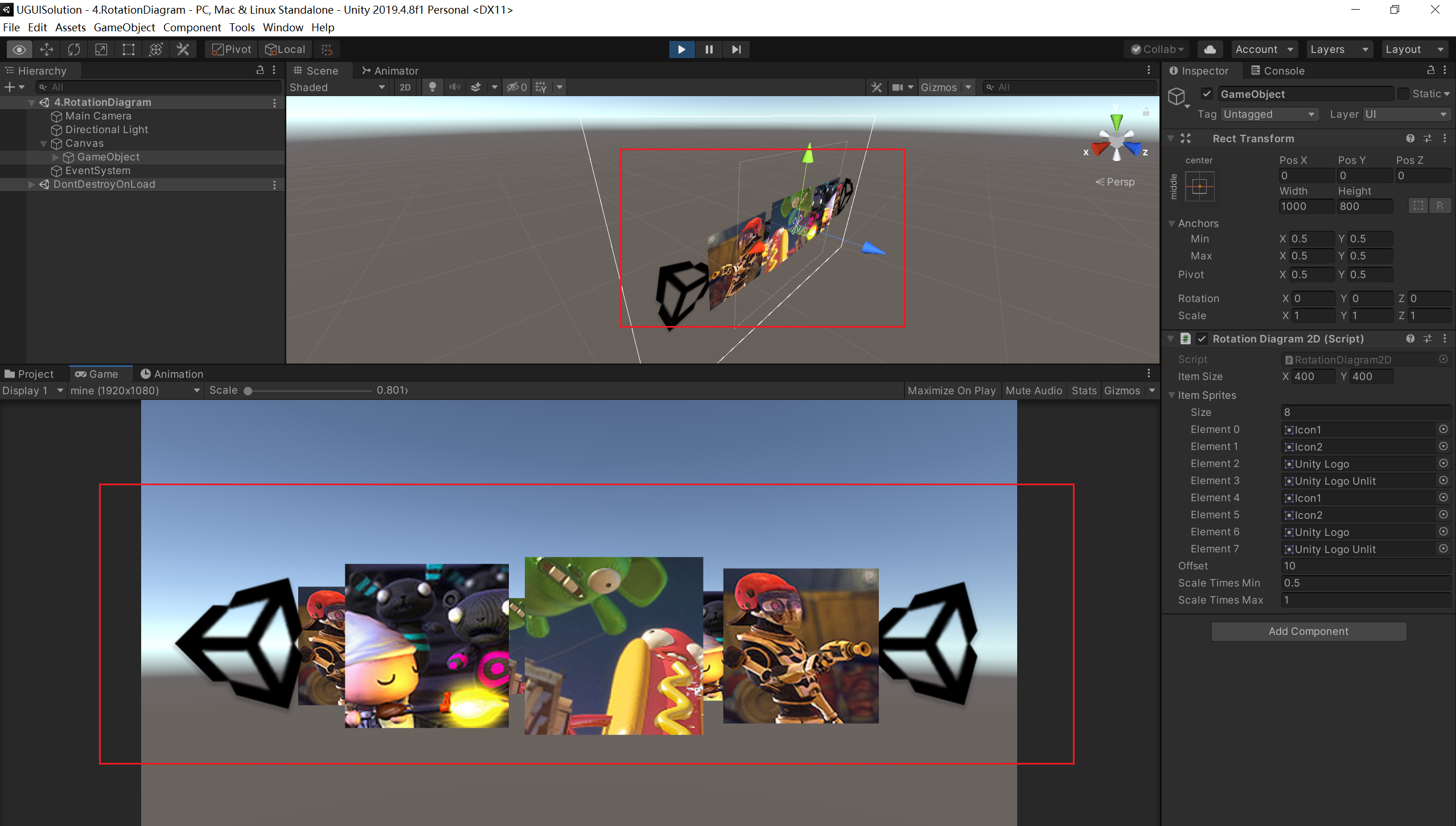Image resolution: width=1456 pixels, height=826 pixels.
Task: Open Rotation Diagram 2D help icon
Action: pyautogui.click(x=1410, y=338)
